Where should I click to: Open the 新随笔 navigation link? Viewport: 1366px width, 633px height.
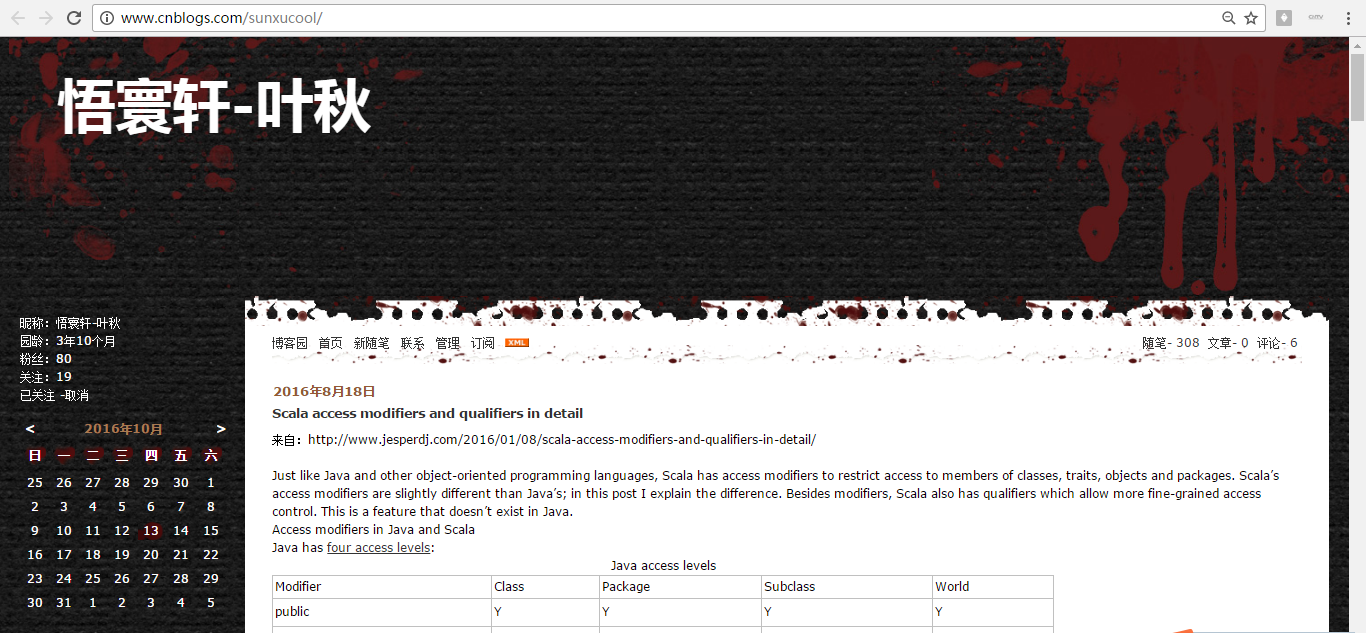pos(371,343)
